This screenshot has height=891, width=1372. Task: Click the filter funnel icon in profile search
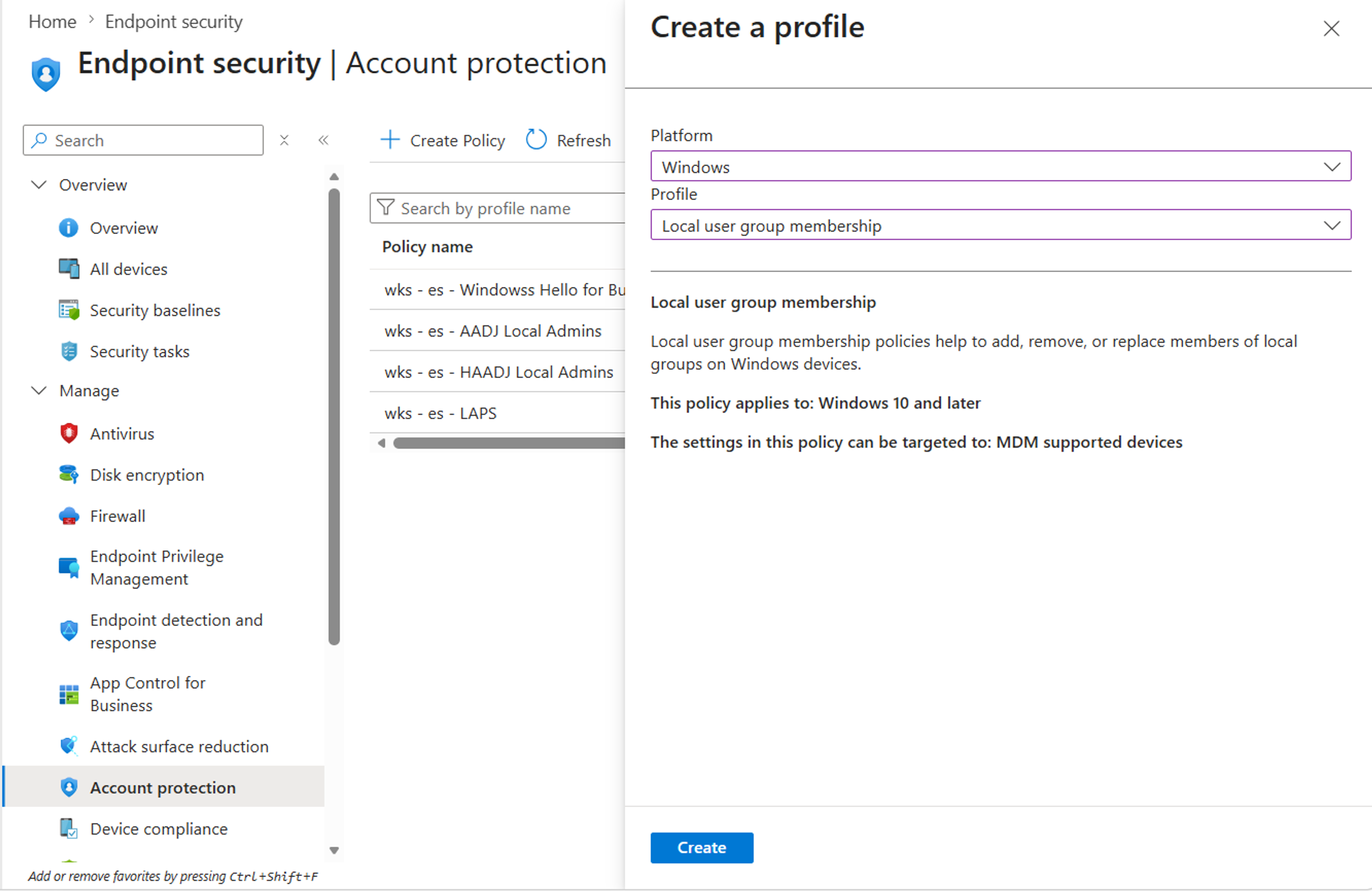pos(386,207)
